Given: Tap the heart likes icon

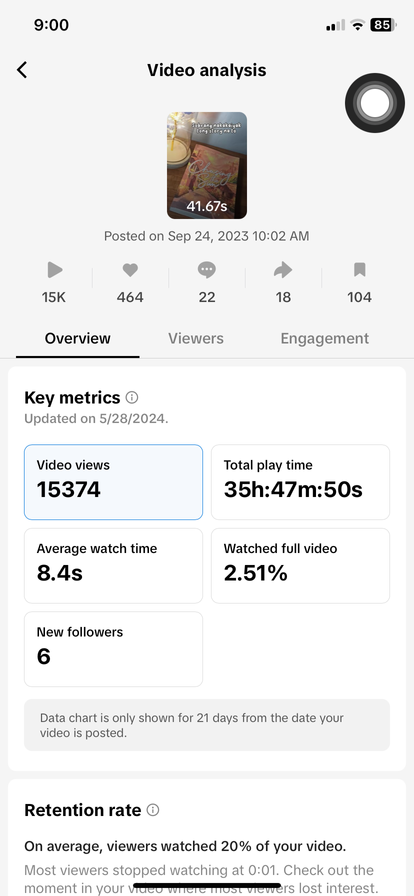Looking at the screenshot, I should [x=130, y=270].
